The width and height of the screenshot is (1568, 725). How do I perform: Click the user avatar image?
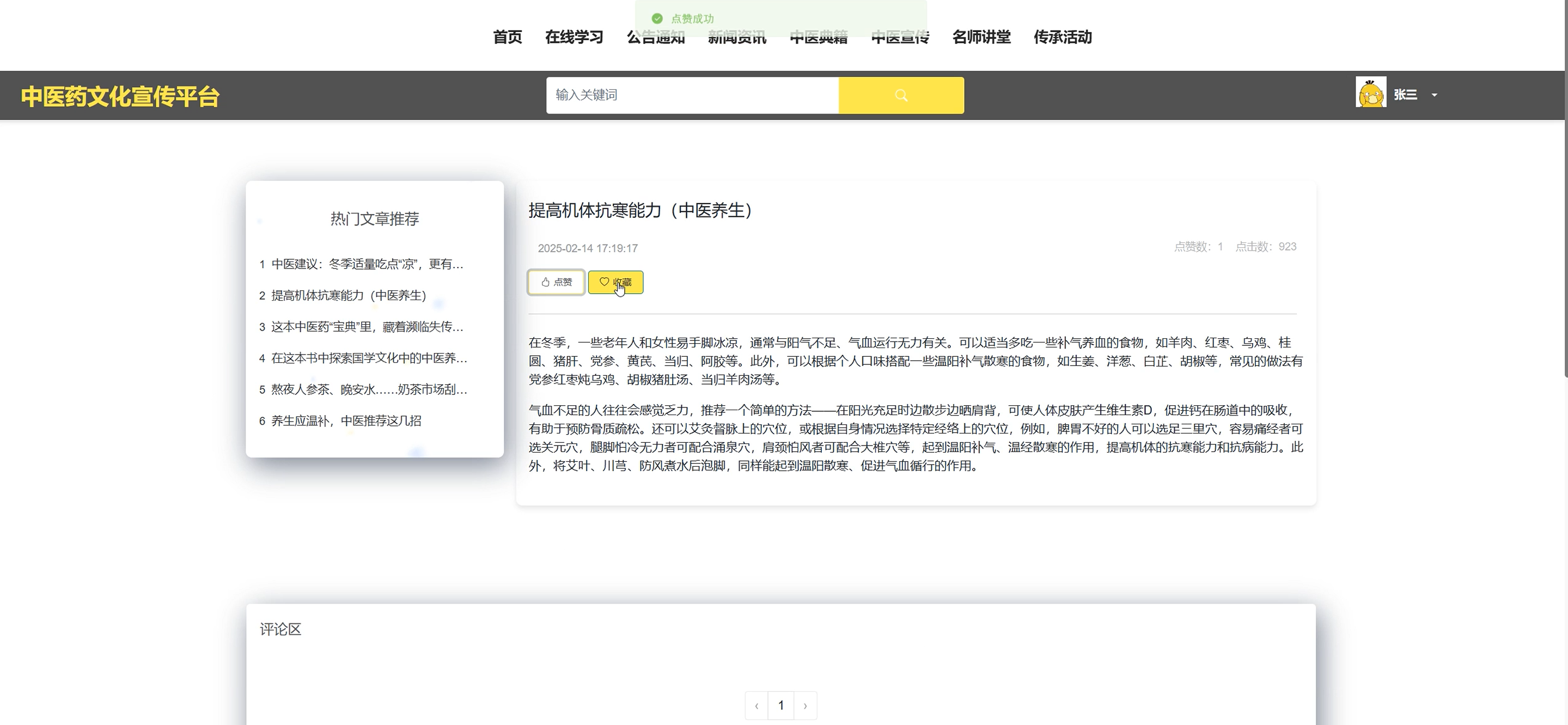click(1370, 93)
